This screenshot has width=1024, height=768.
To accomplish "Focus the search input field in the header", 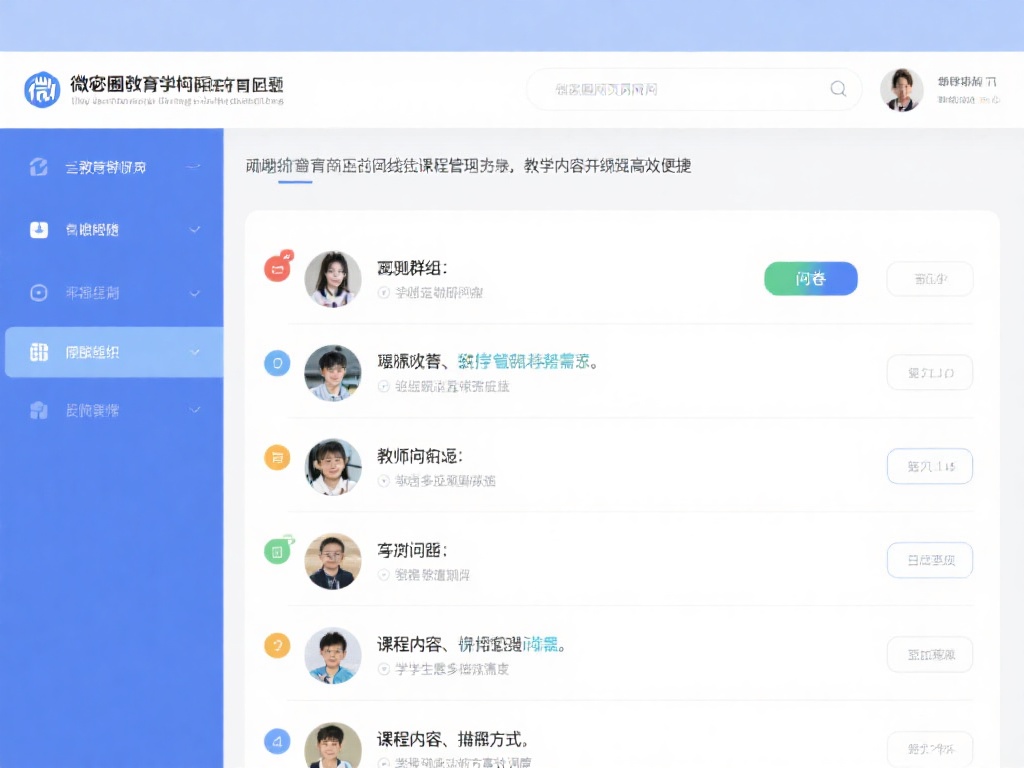I will click(680, 89).
